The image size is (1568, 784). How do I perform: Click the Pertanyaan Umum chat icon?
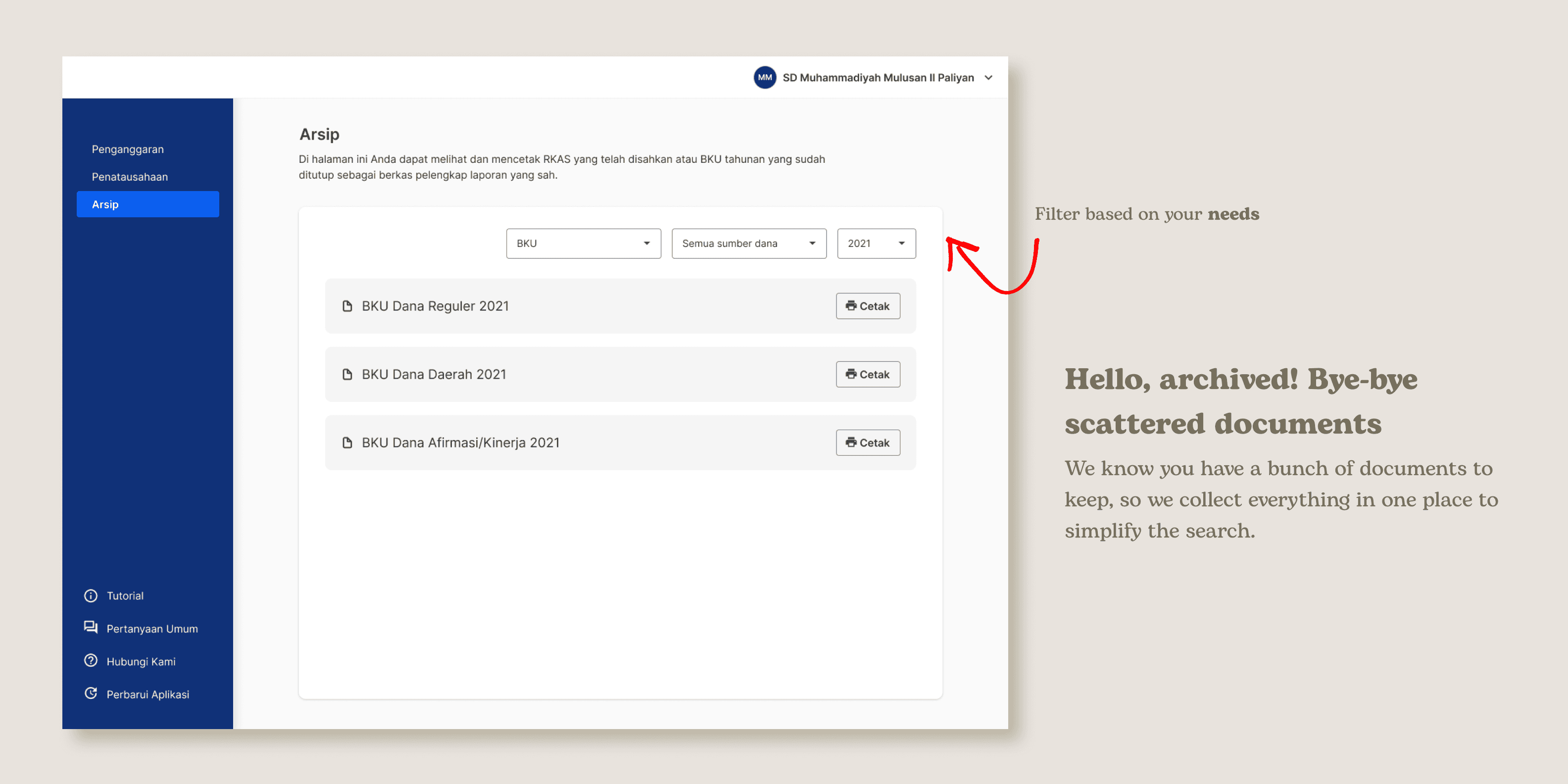[91, 628]
